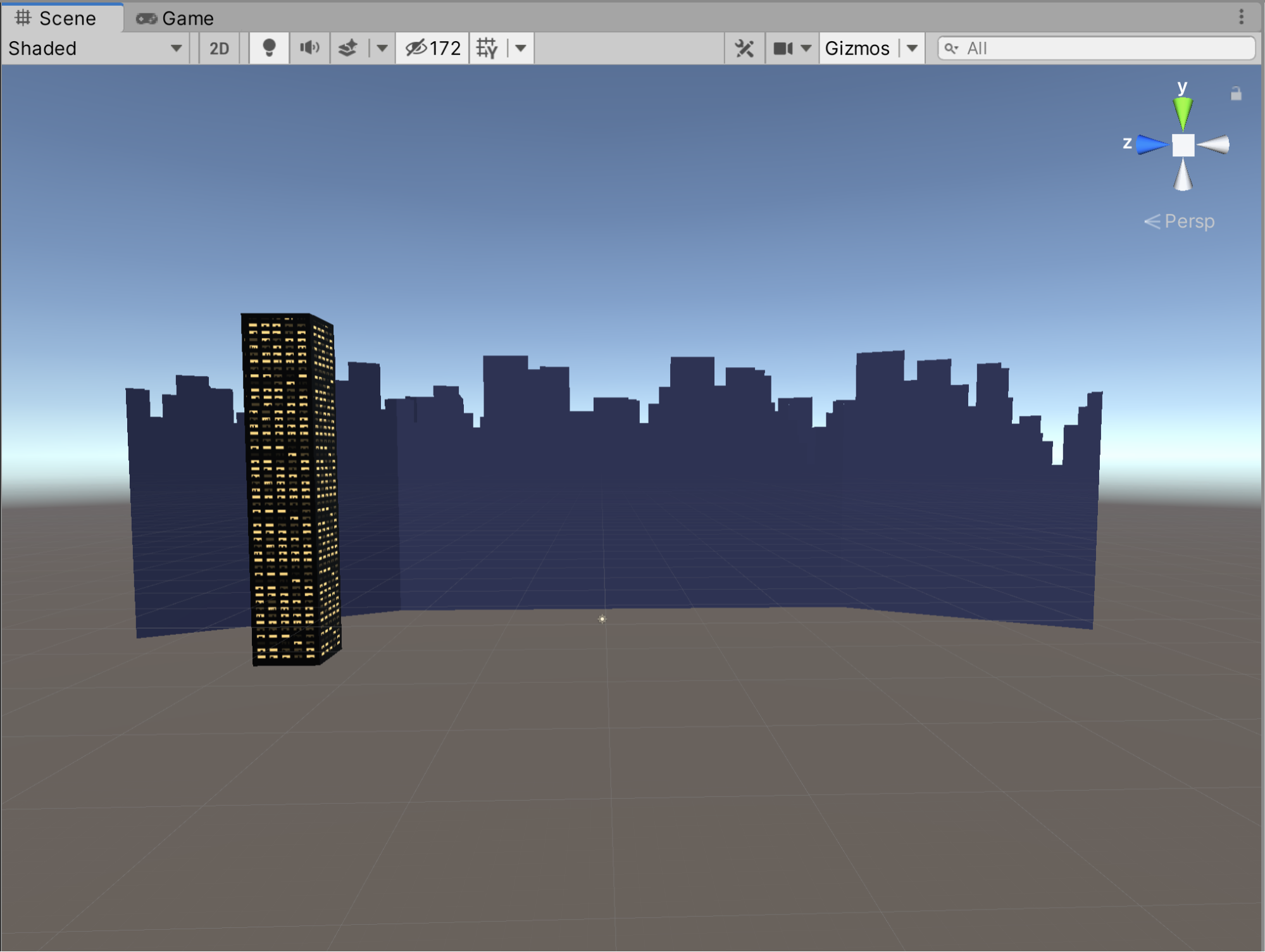This screenshot has height=952, width=1265.
Task: Open the Shaded draw mode dropdown
Action: (x=95, y=48)
